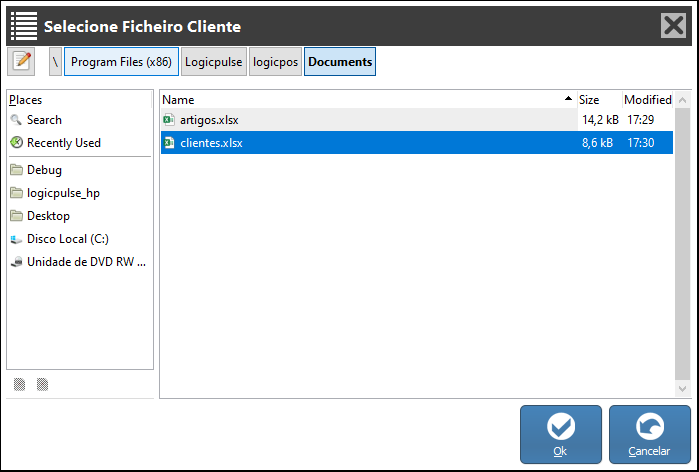
Task: Sort files by Size column
Action: (598, 100)
